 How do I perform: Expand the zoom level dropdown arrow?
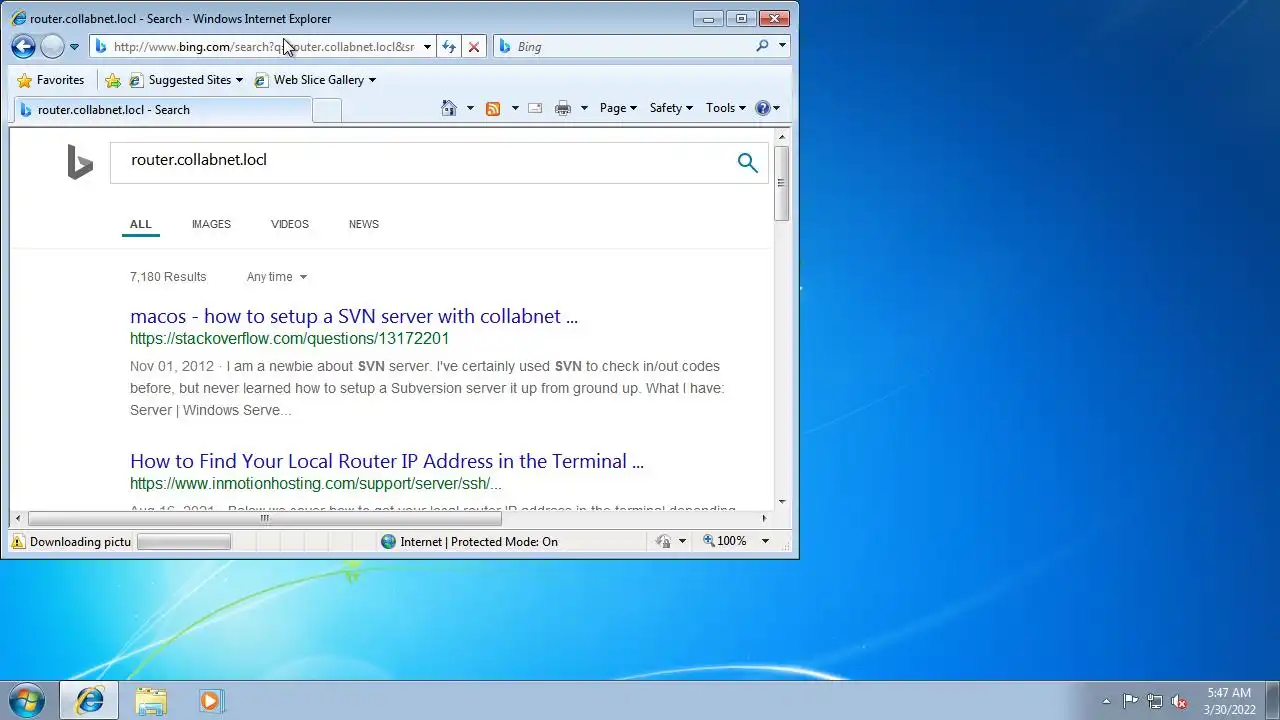click(765, 541)
